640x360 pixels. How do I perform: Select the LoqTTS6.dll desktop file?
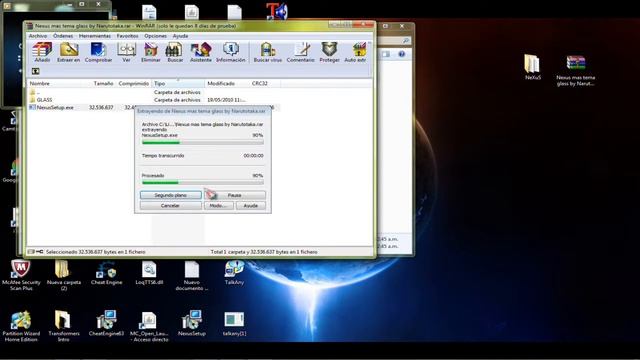click(149, 273)
